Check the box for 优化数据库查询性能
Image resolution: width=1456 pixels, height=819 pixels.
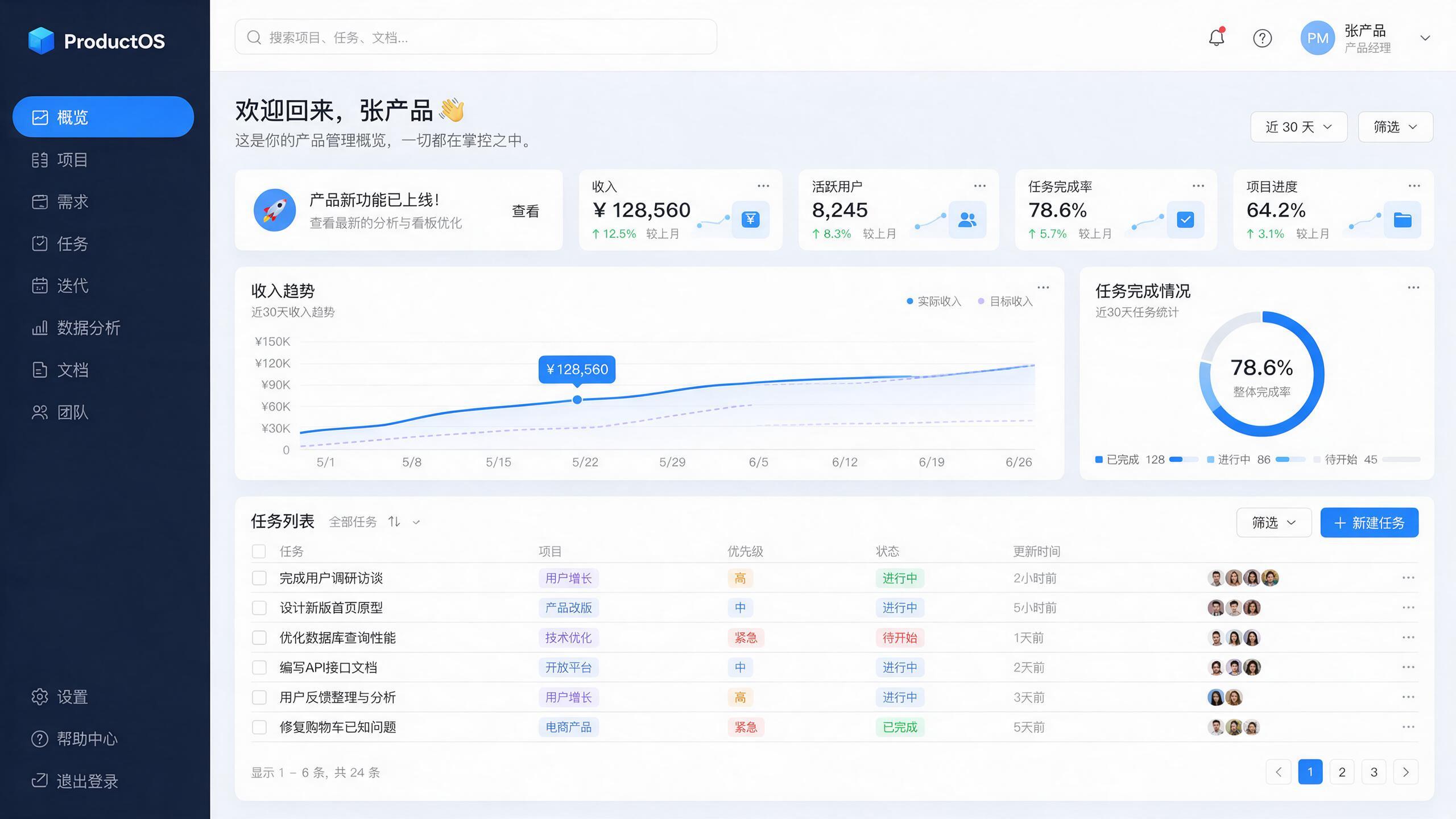(259, 638)
